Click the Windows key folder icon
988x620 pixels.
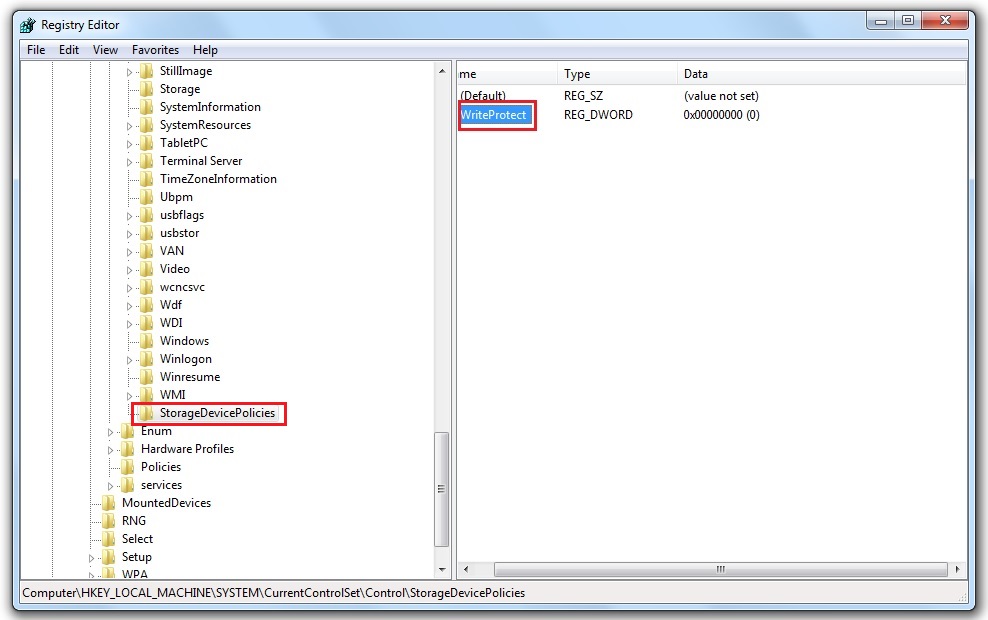pyautogui.click(x=146, y=341)
